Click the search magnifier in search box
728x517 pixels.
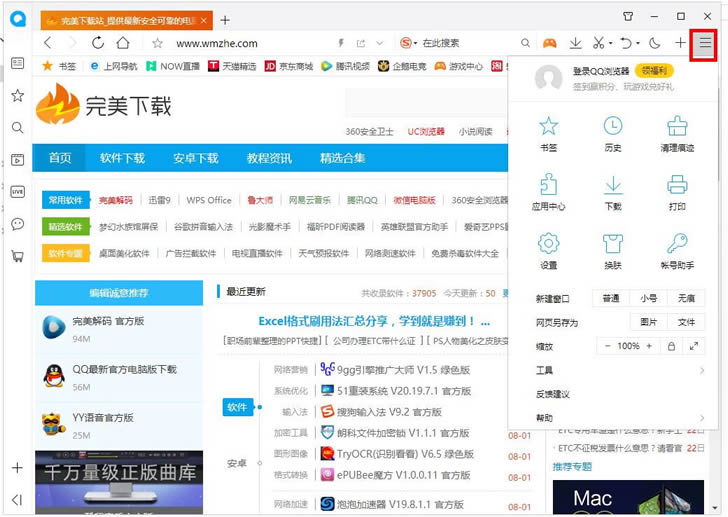(x=525, y=43)
